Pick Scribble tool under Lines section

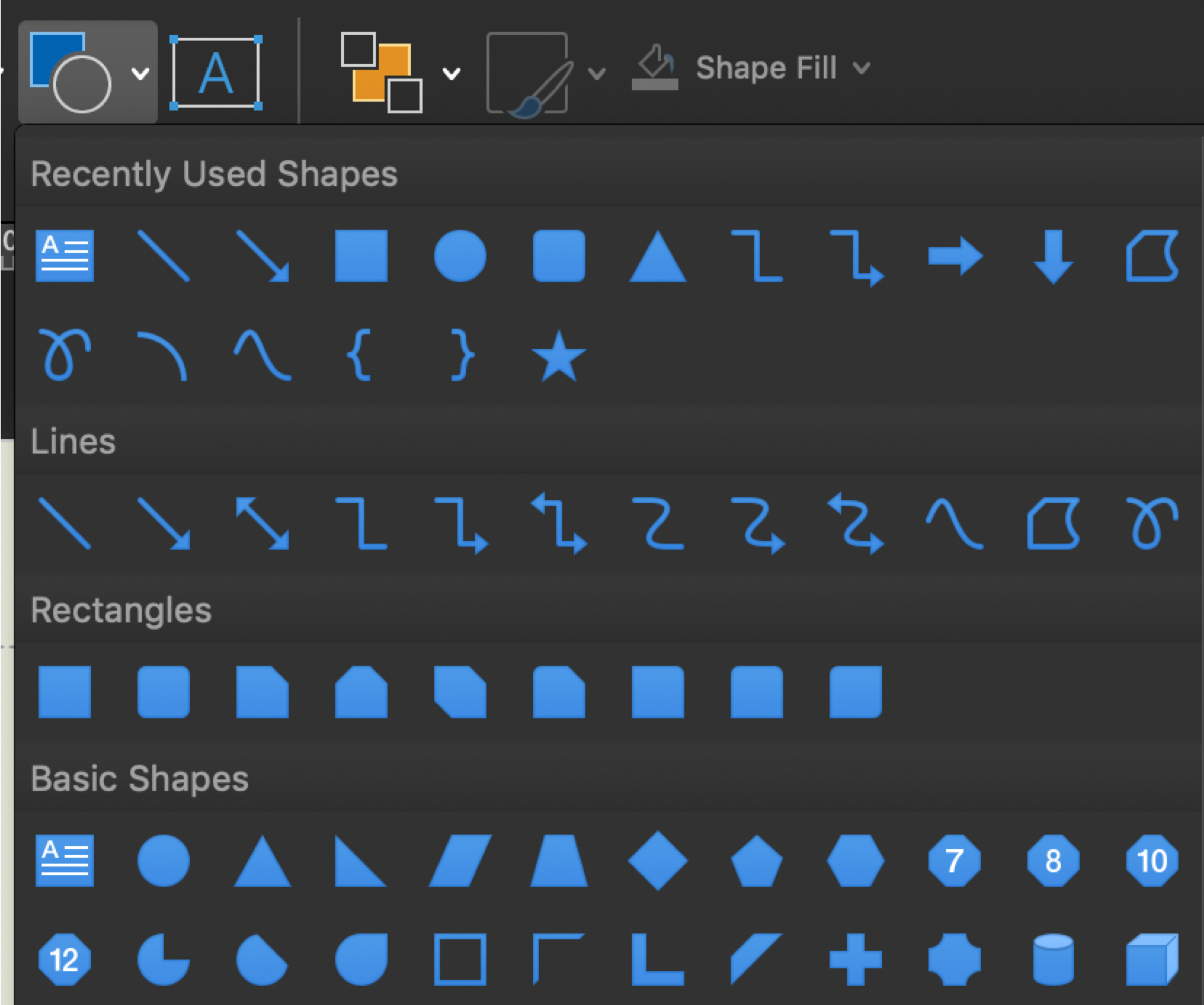click(x=1152, y=523)
